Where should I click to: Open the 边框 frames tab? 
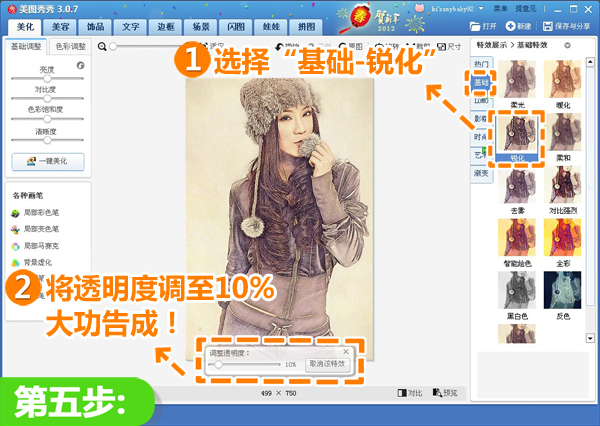pyautogui.click(x=166, y=27)
